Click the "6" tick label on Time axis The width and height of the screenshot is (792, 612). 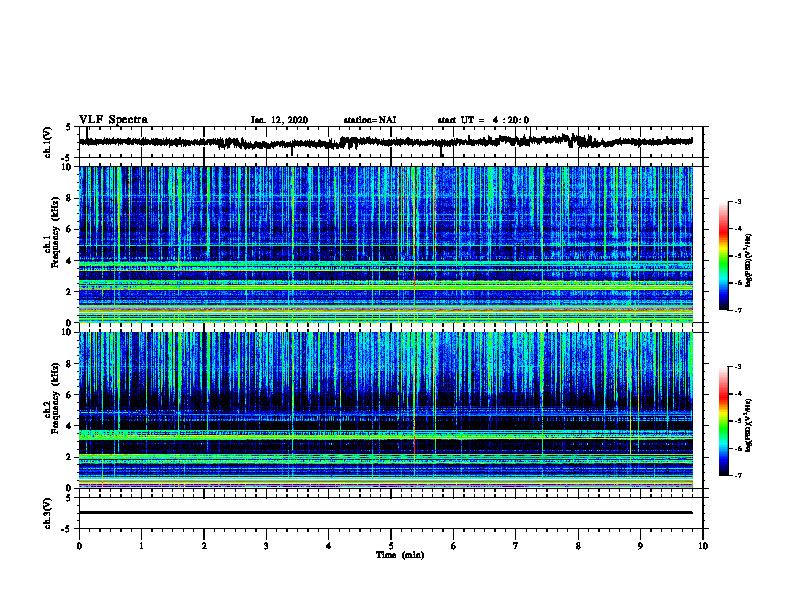(x=454, y=546)
